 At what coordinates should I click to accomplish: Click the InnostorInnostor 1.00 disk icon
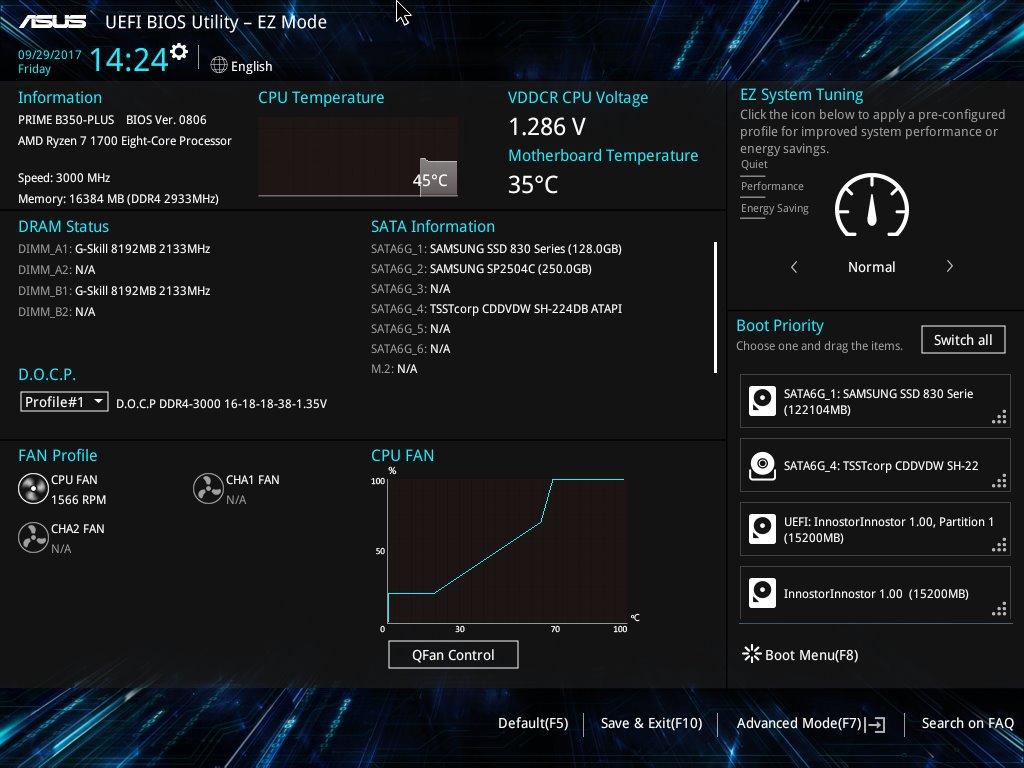tap(762, 593)
